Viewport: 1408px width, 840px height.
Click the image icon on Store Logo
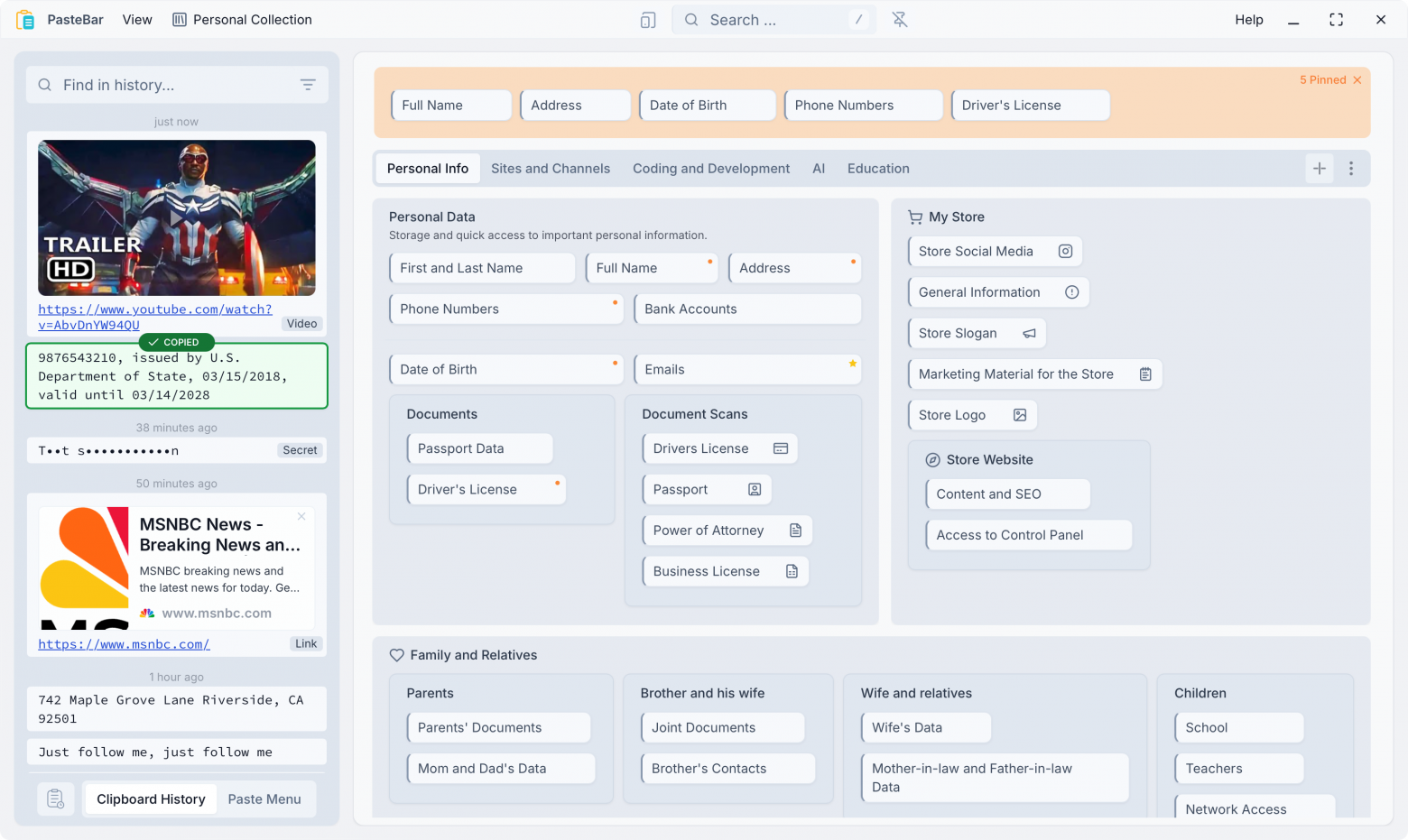pyautogui.click(x=1020, y=415)
